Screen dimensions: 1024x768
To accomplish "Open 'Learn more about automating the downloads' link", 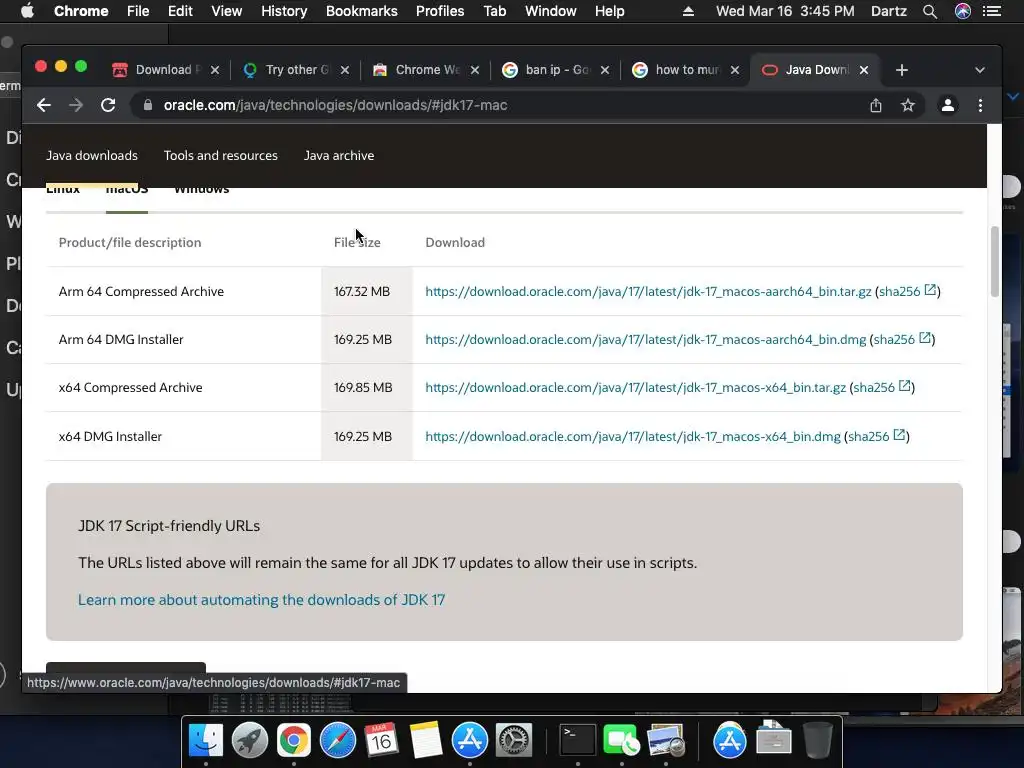I will pos(261,600).
